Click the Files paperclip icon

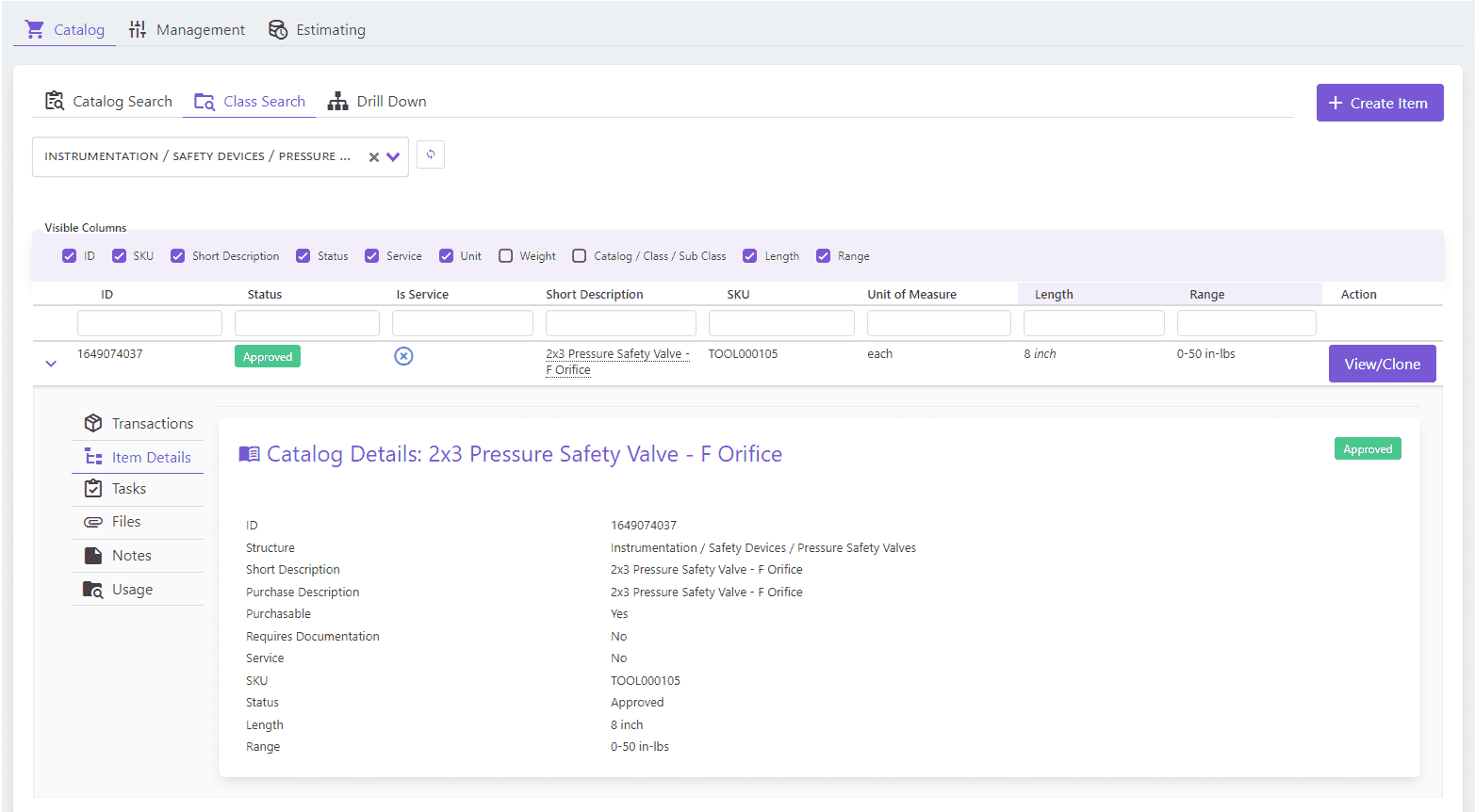point(94,521)
